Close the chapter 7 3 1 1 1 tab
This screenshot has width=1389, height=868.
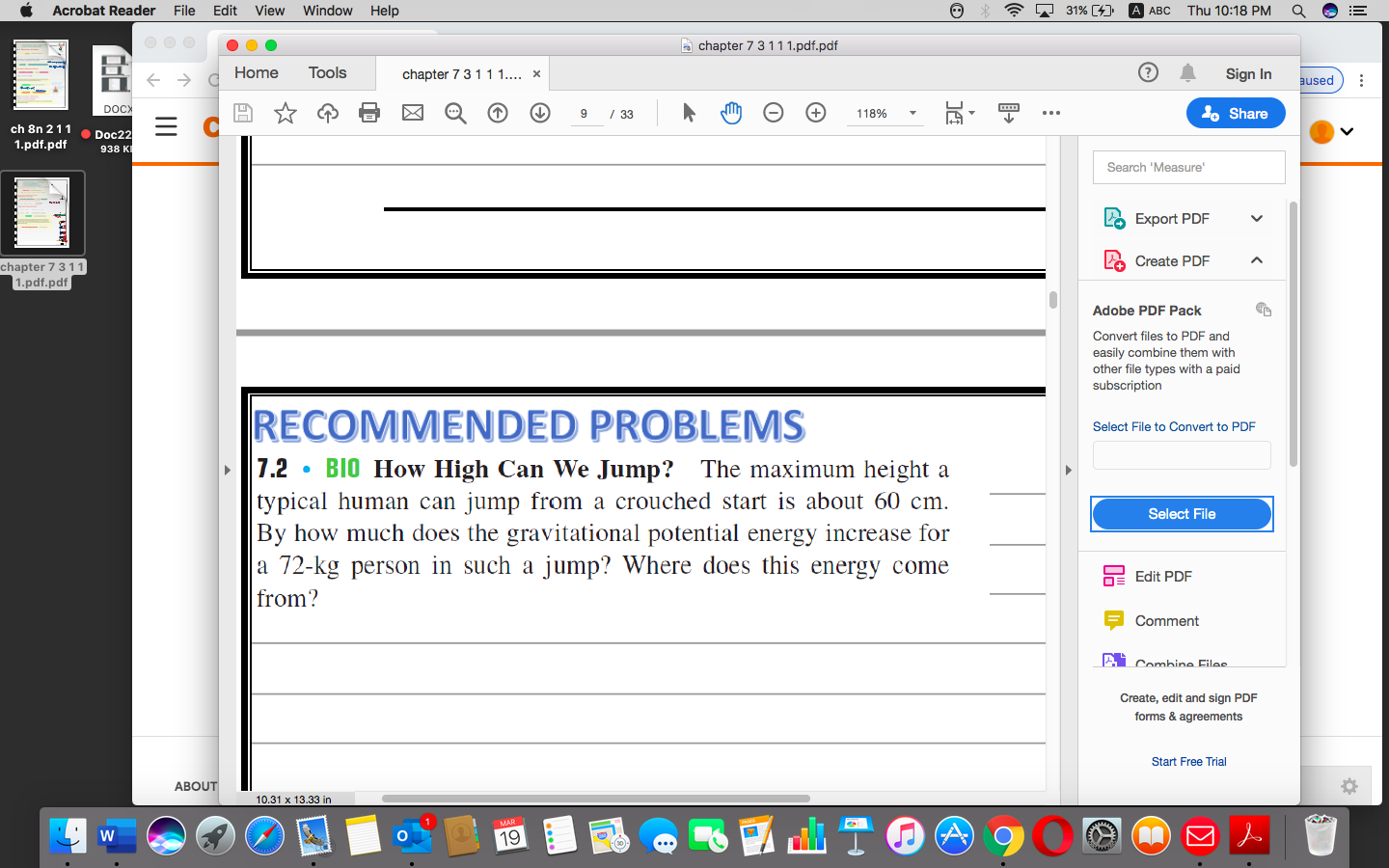537,73
